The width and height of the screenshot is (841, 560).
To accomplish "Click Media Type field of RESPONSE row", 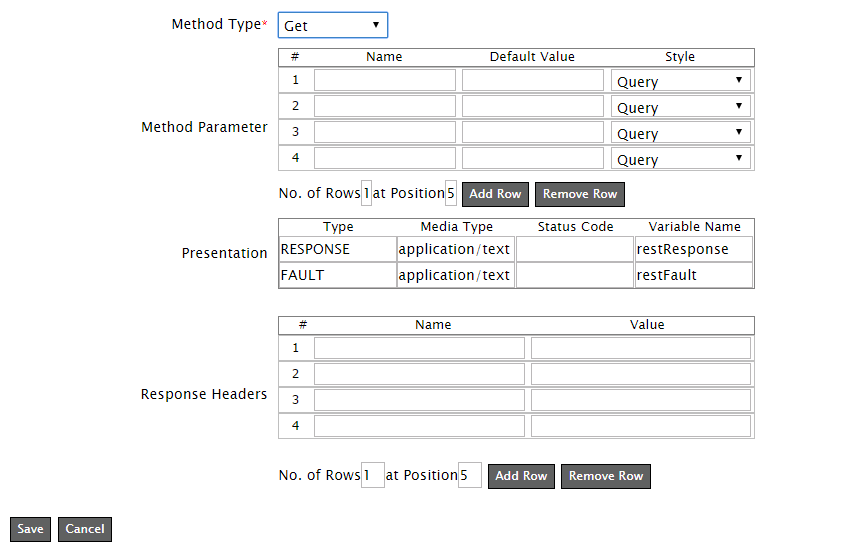I will click(456, 249).
